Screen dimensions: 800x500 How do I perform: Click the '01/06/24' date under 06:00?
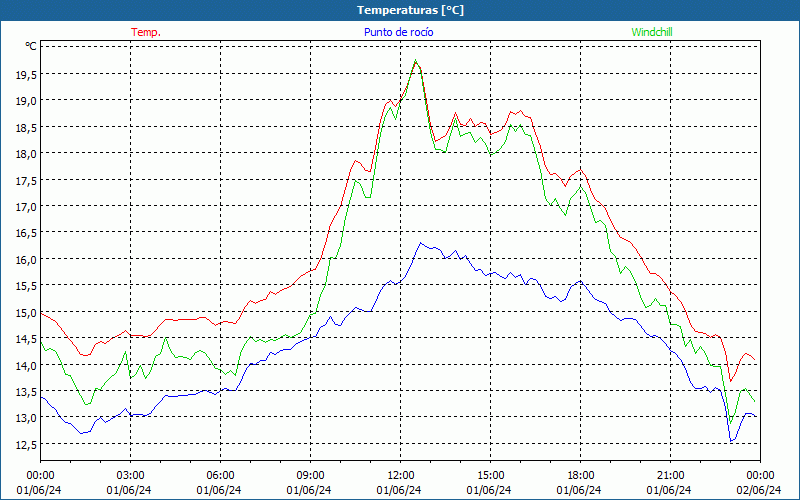point(219,490)
